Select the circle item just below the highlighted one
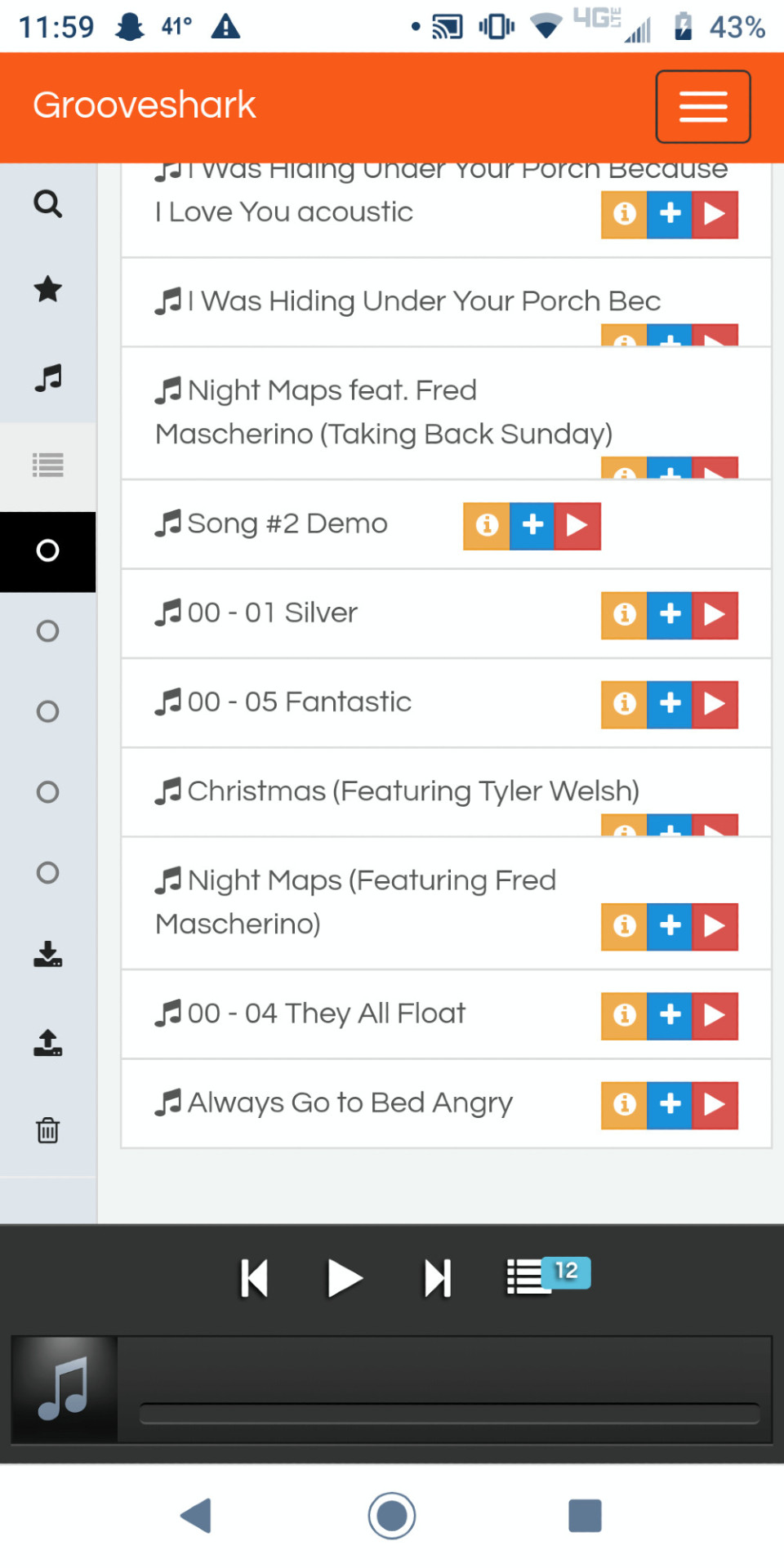The height and width of the screenshot is (1568, 784). click(x=48, y=630)
